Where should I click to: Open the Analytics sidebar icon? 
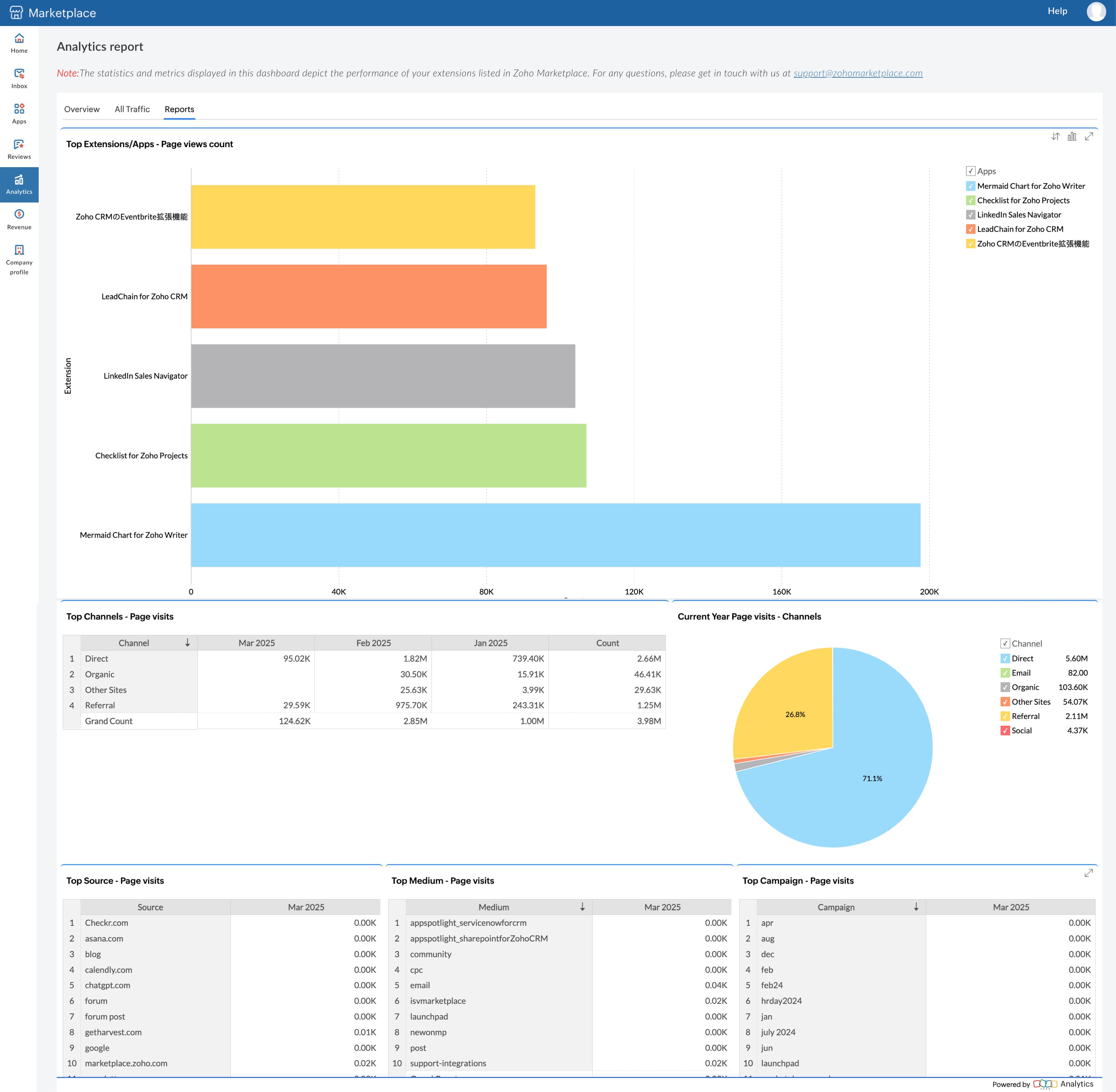coord(19,185)
